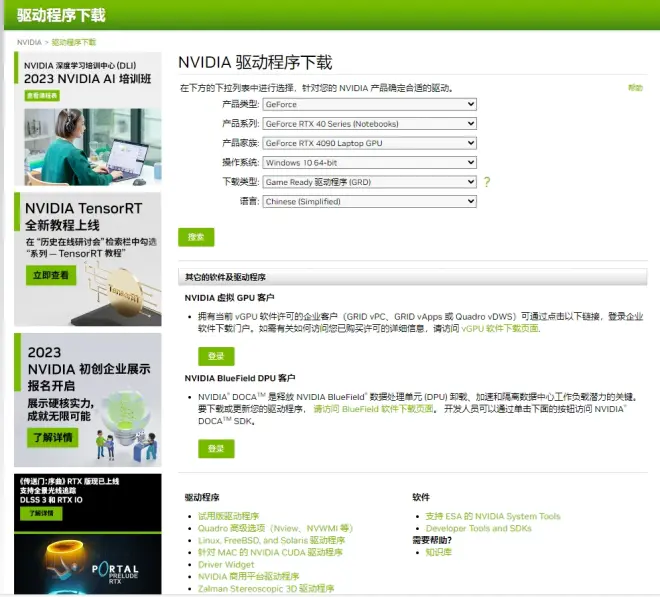Click 立即查看 in TensorRT banner
The width and height of the screenshot is (660, 597).
click(x=51, y=275)
